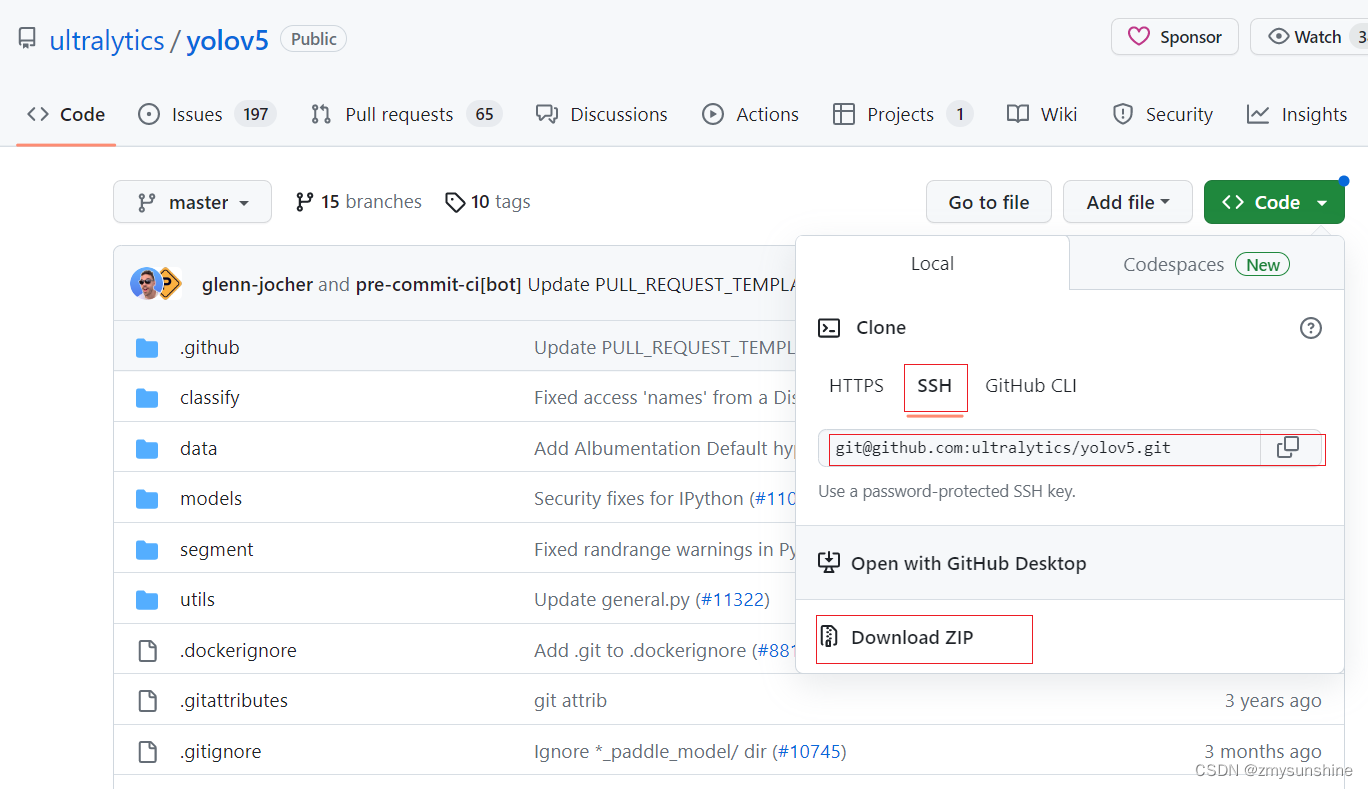Click the repository book icon beside ultralytics
Screen dimensions: 1368x789
(x=27, y=40)
